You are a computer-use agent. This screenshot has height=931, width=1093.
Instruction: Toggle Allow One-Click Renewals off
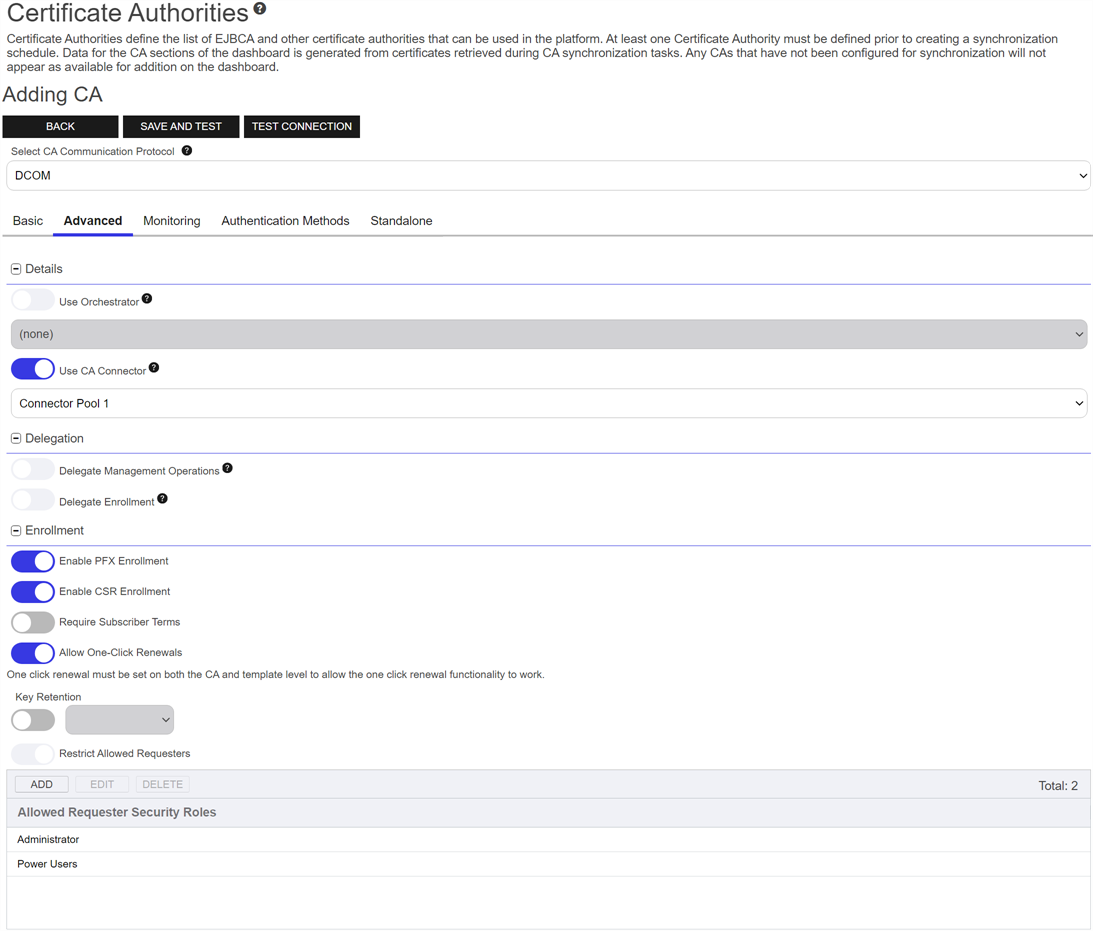pos(33,653)
